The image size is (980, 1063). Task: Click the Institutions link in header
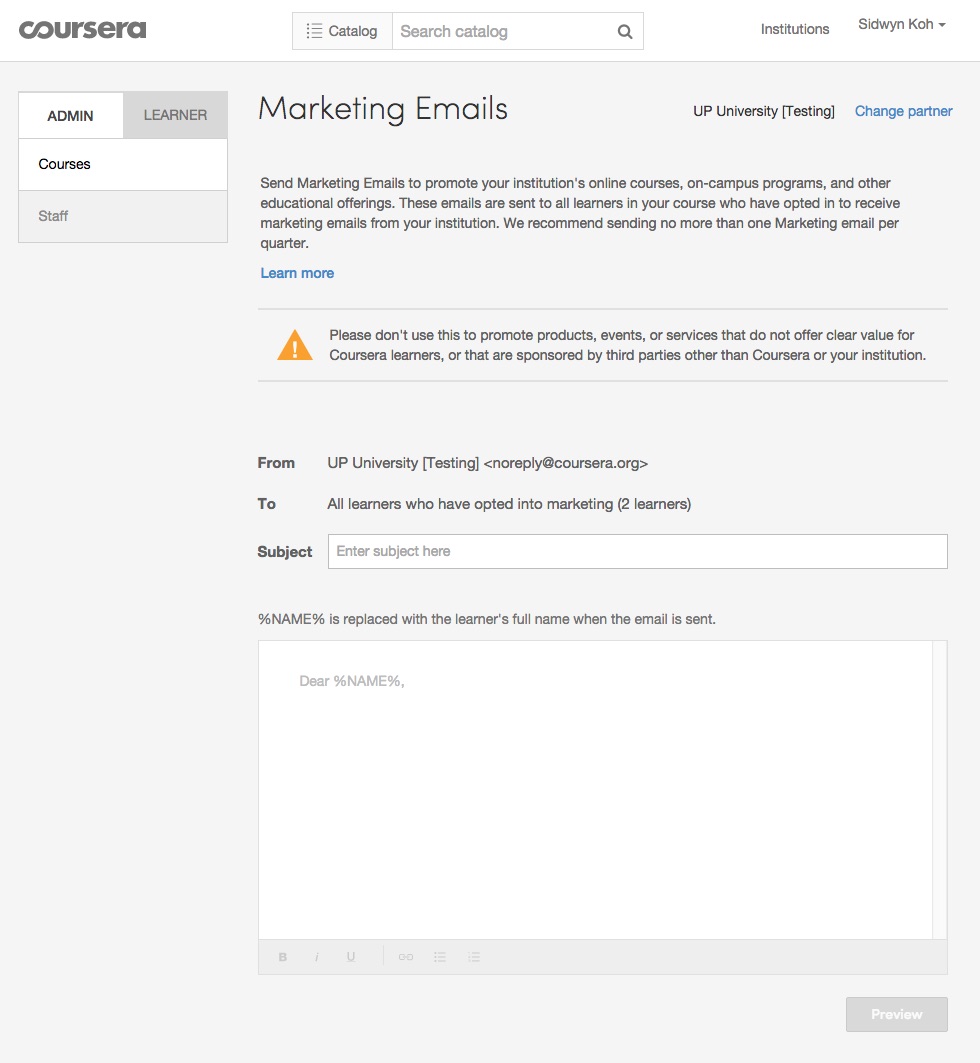[x=794, y=29]
